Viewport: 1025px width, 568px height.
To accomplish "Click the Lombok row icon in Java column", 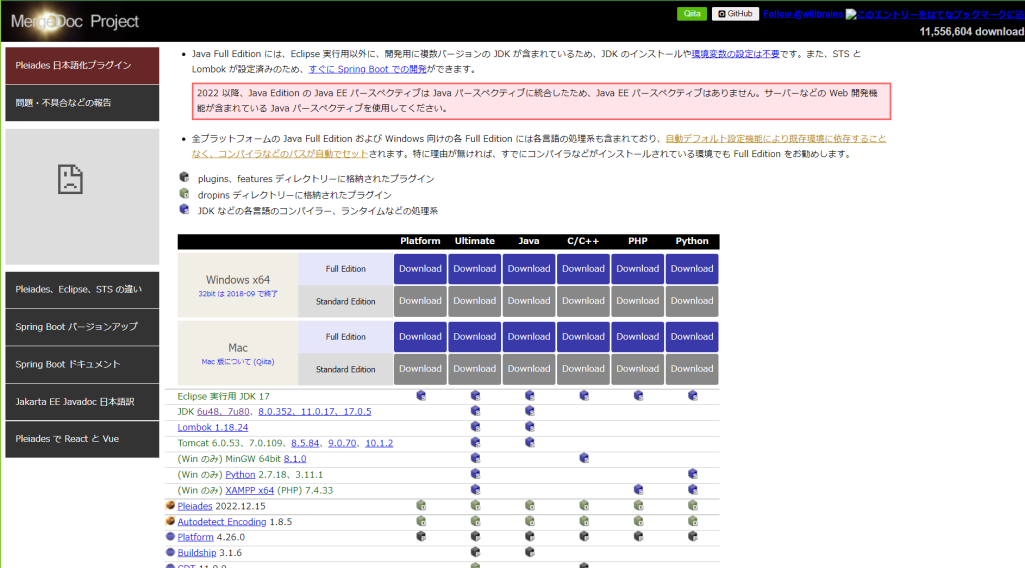I will pyautogui.click(x=529, y=427).
